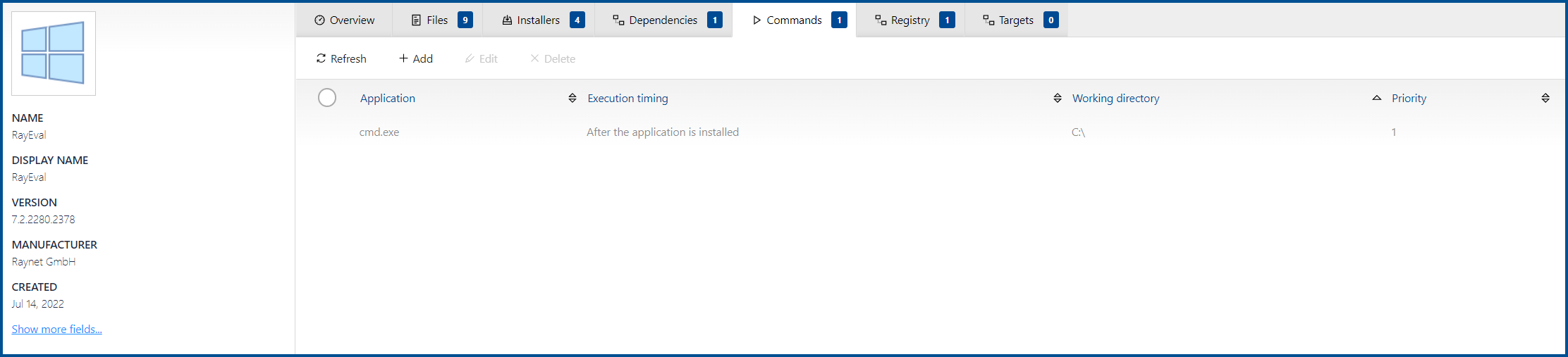
Task: Click 'After the application is installed' cell
Action: coord(663,132)
